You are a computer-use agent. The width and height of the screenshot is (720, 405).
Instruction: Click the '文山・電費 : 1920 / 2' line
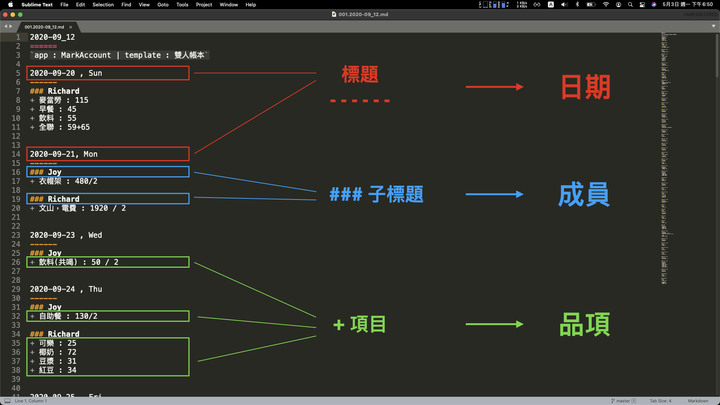coord(78,208)
